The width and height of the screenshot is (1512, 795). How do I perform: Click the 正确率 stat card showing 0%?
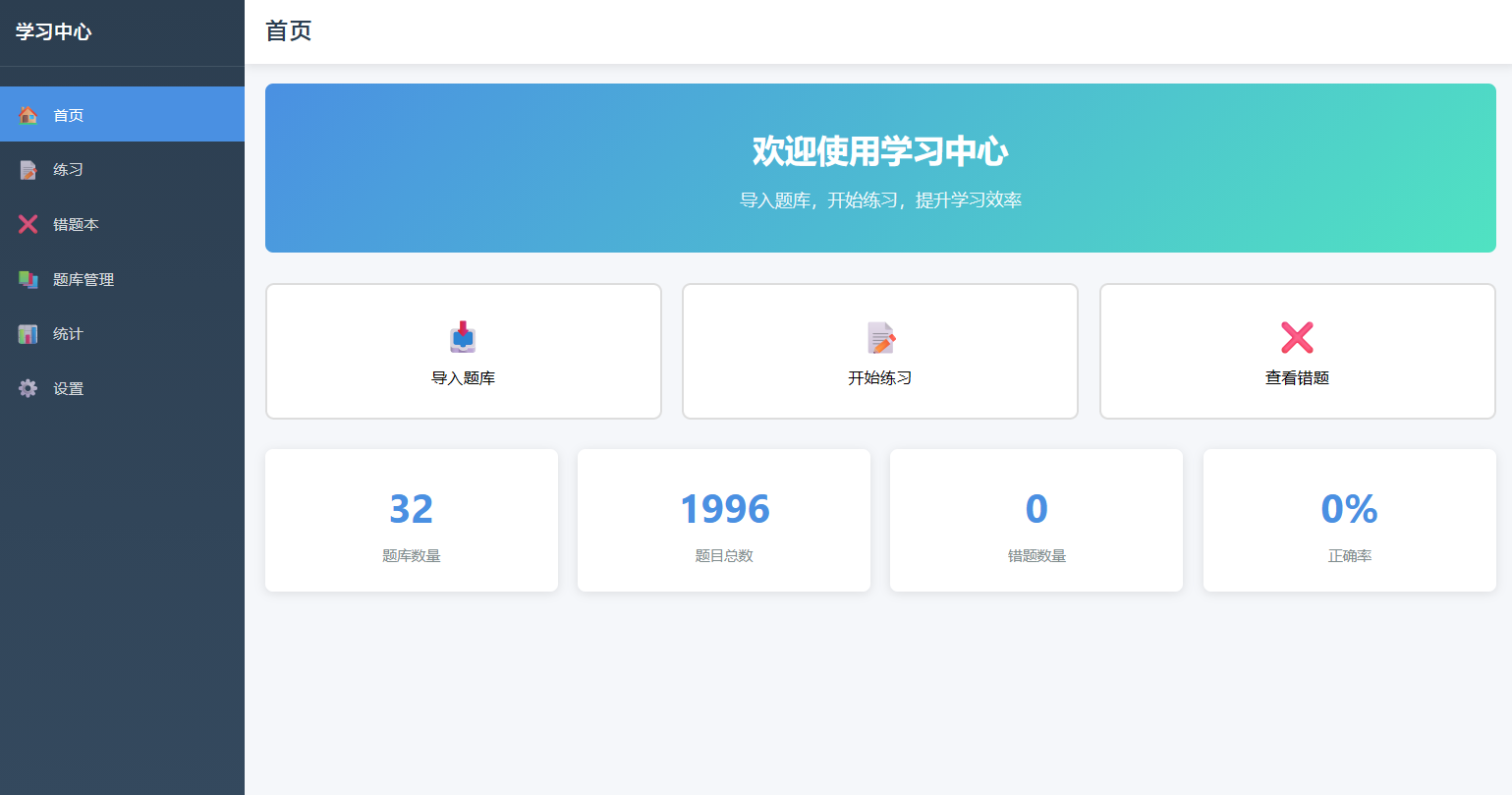click(x=1350, y=521)
